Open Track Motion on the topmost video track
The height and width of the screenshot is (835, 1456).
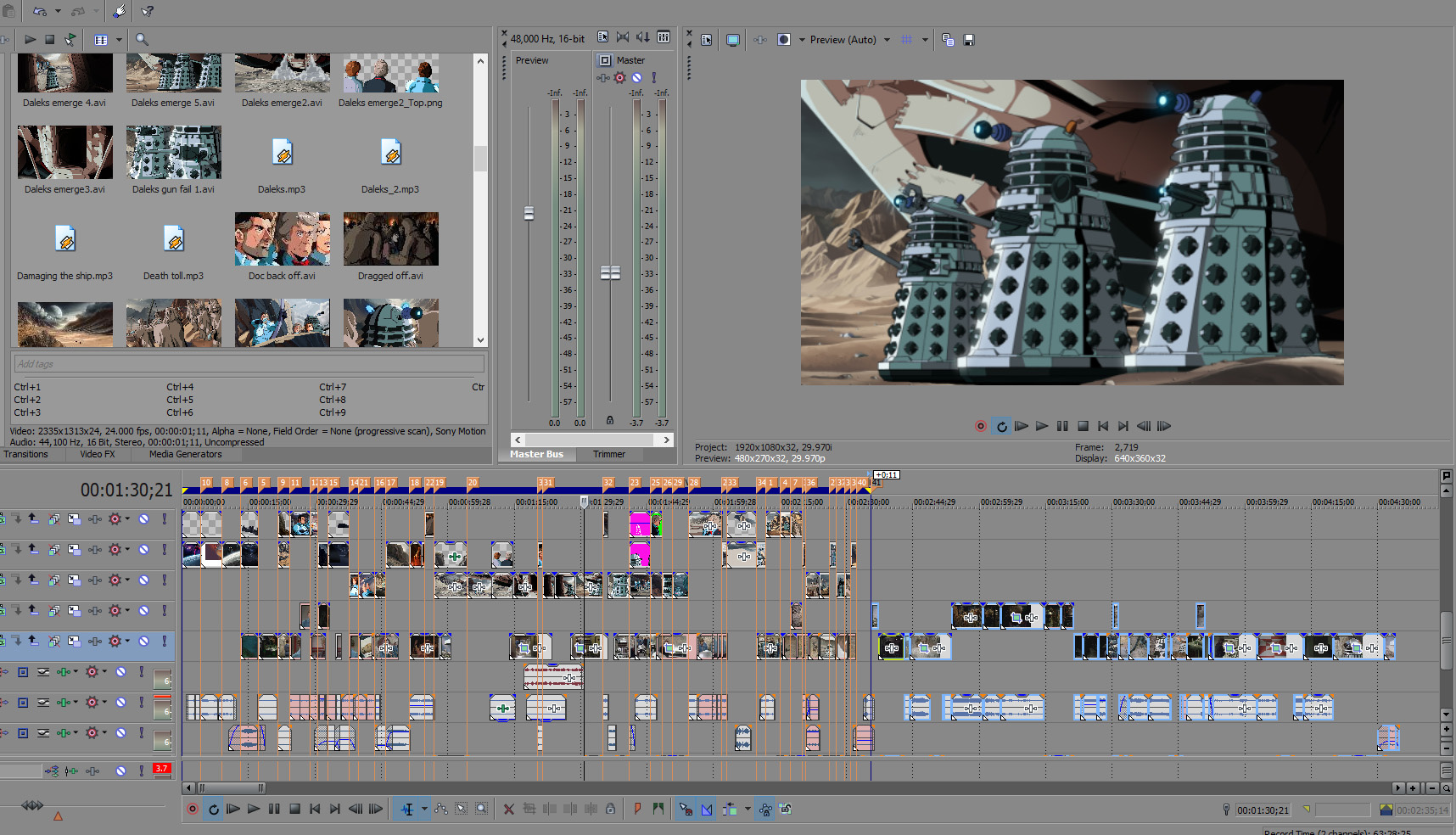click(x=74, y=519)
